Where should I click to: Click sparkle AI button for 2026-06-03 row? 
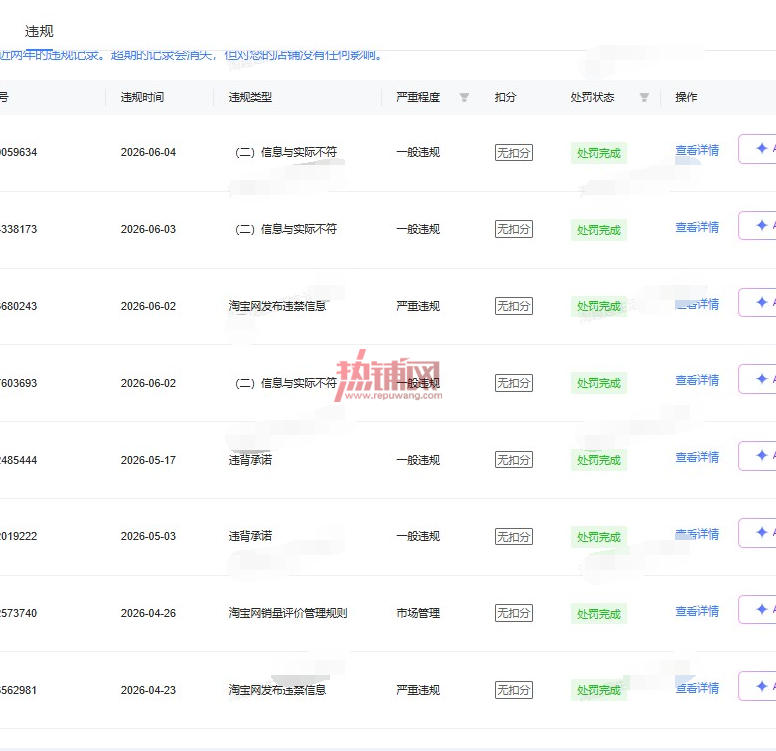coord(757,226)
